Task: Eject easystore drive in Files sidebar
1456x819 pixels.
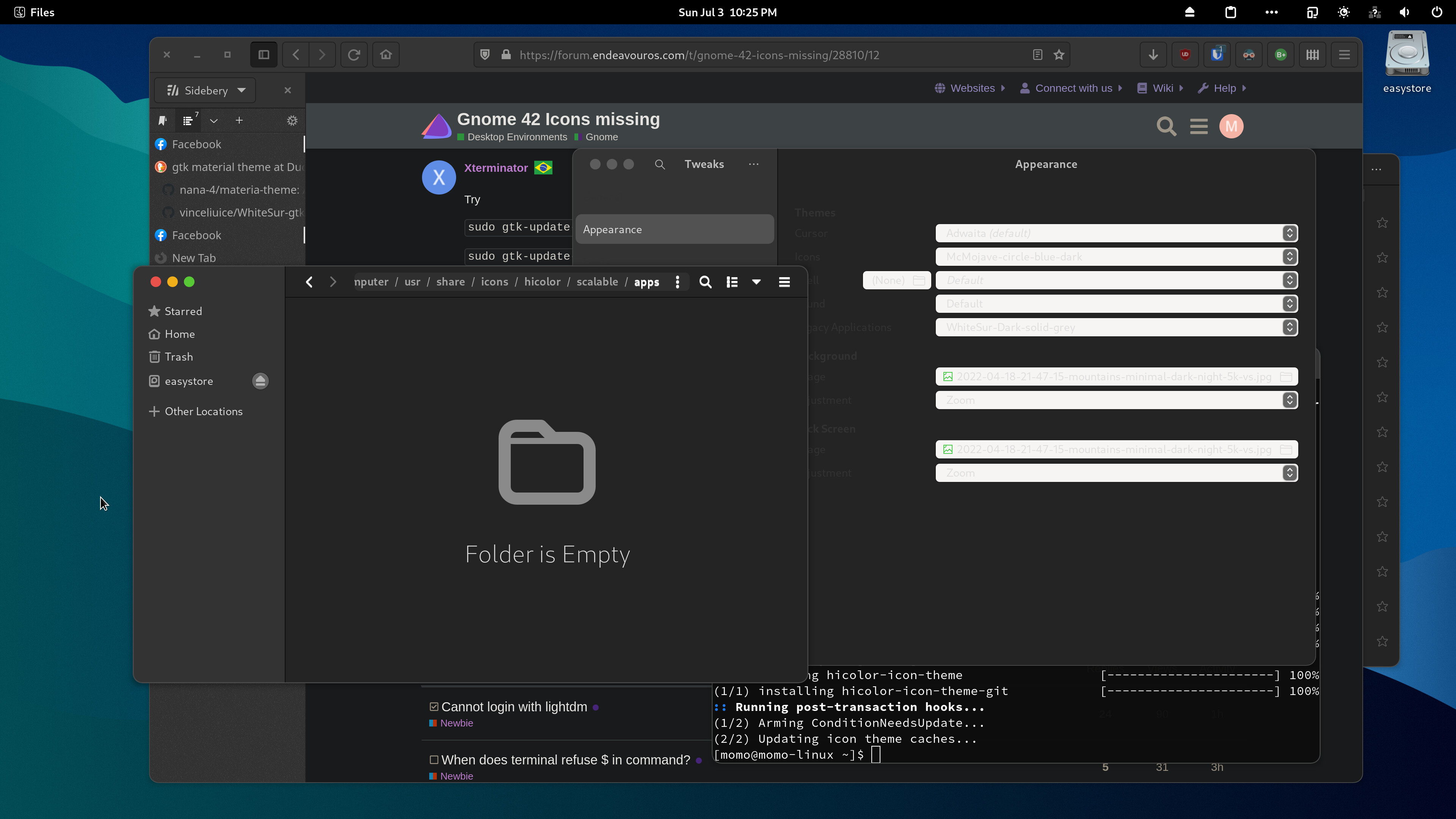Action: (x=260, y=381)
